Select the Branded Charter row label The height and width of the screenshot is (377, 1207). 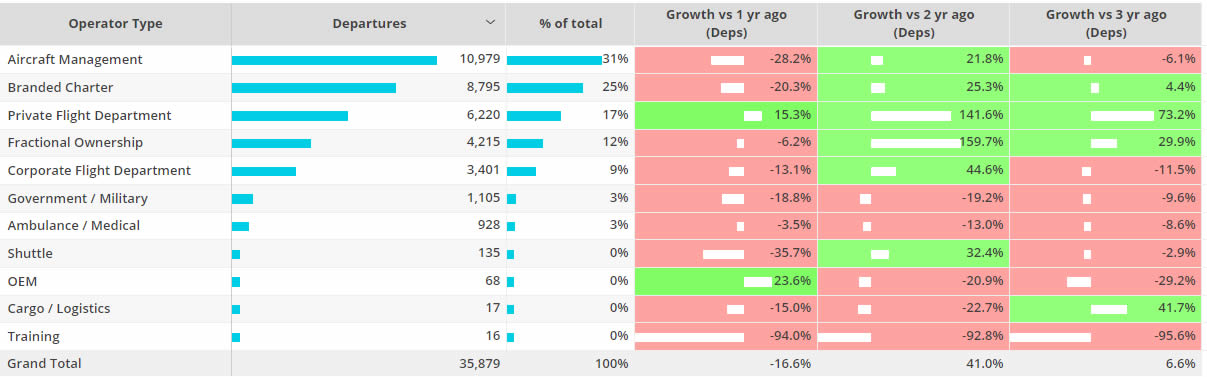click(61, 88)
